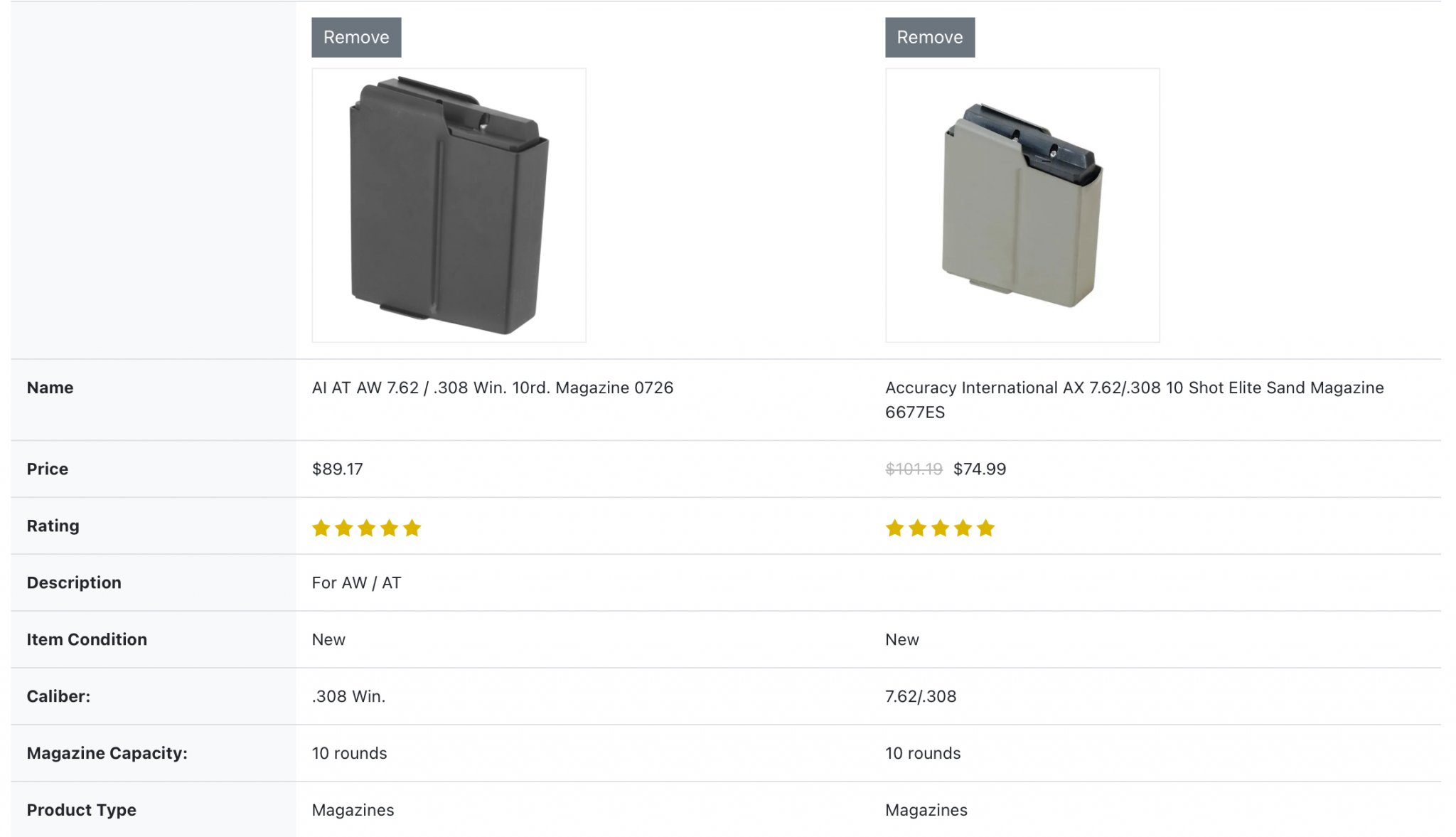Click the $74.99 sale price
This screenshot has width=1456, height=837.
pos(980,469)
